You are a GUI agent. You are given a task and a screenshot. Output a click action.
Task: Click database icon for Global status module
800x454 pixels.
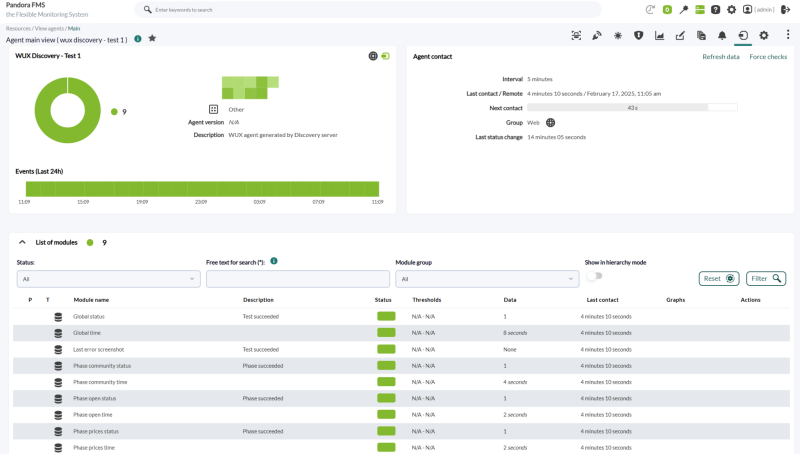(58, 317)
